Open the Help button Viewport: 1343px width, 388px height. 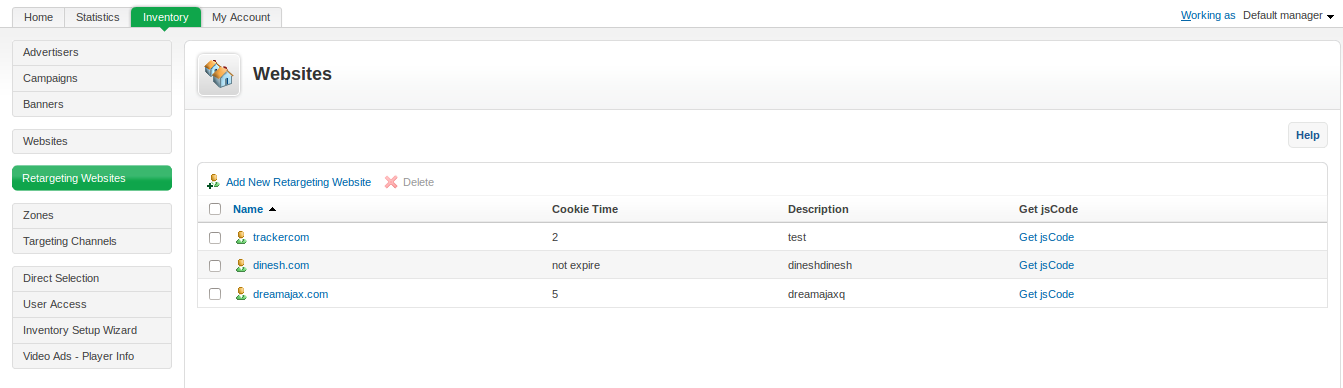[1307, 135]
